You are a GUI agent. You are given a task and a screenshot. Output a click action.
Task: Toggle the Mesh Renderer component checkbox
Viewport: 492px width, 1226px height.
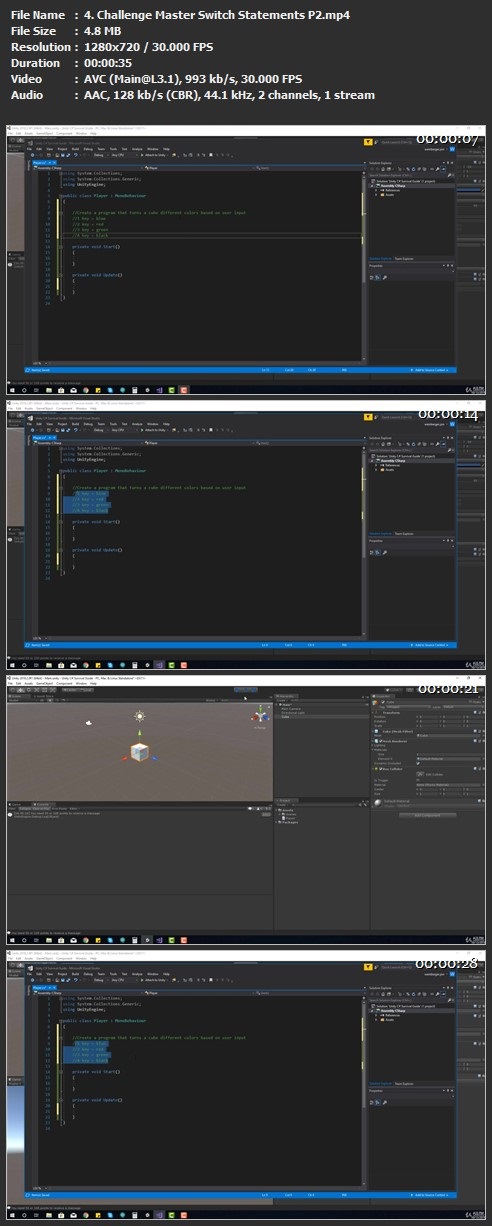click(x=381, y=741)
